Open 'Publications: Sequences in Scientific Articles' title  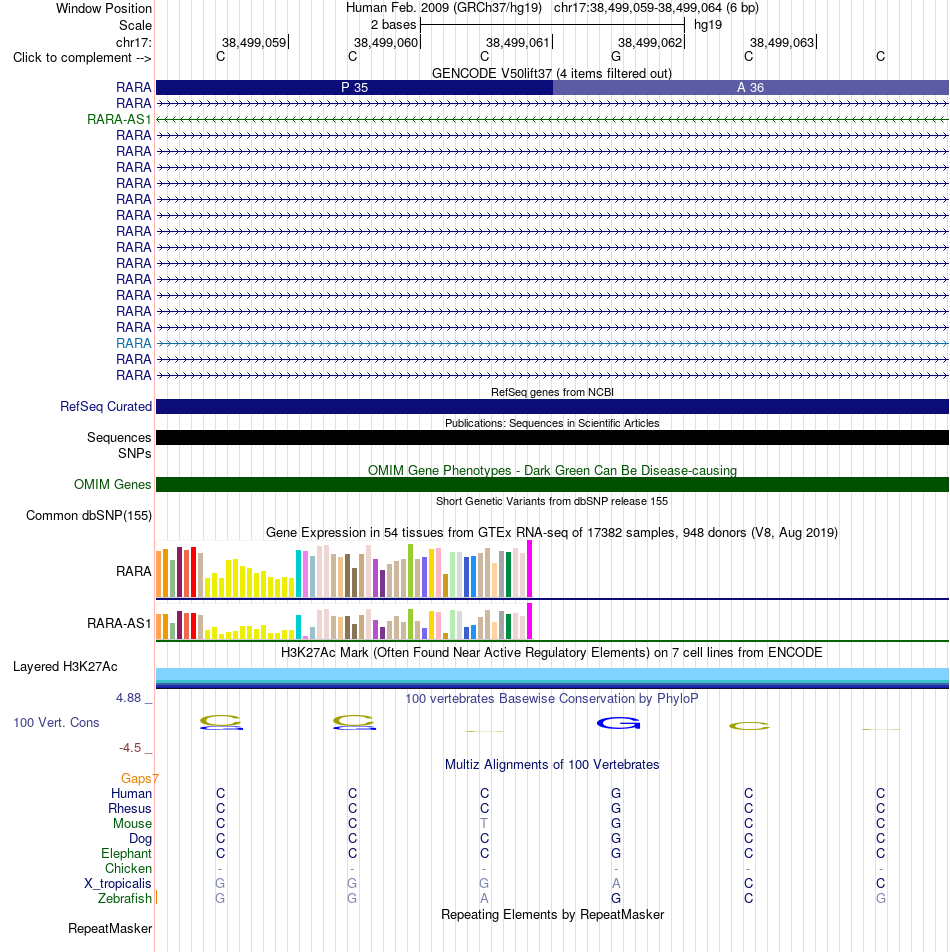pos(552,423)
